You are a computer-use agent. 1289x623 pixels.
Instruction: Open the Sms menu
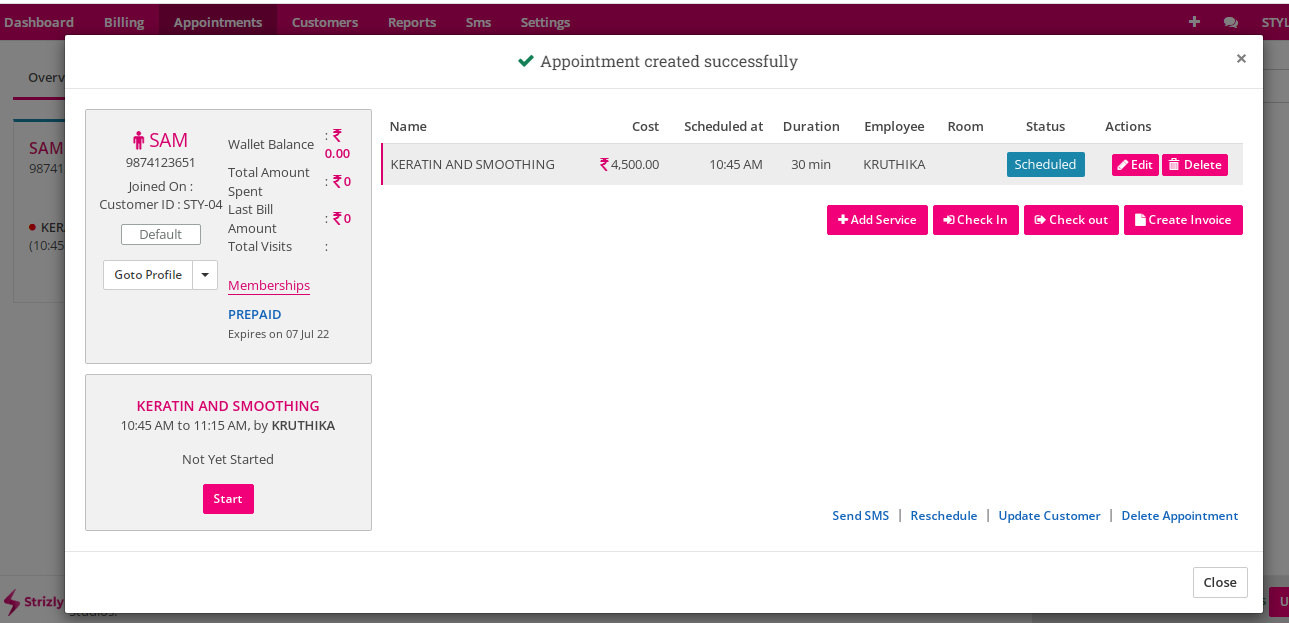478,22
